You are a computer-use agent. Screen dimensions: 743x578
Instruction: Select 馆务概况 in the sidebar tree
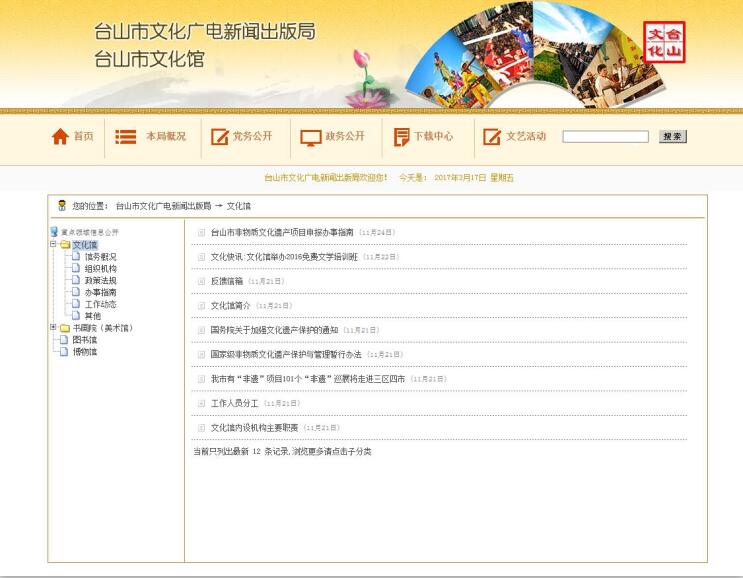coord(100,257)
